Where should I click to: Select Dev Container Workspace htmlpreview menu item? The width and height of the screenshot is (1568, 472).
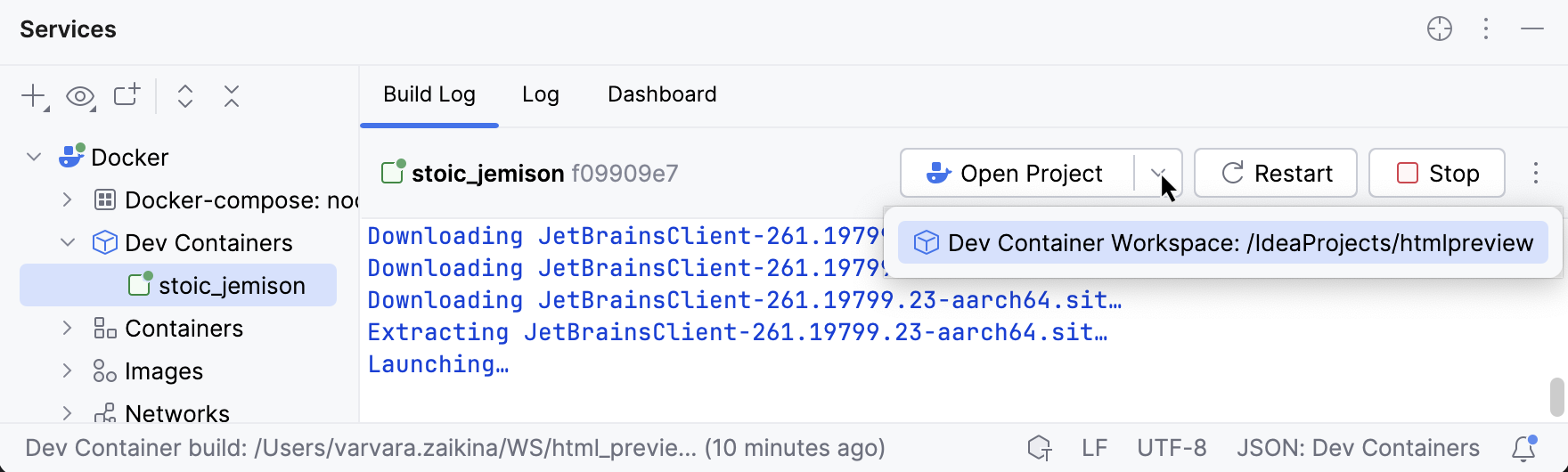pos(1222,243)
